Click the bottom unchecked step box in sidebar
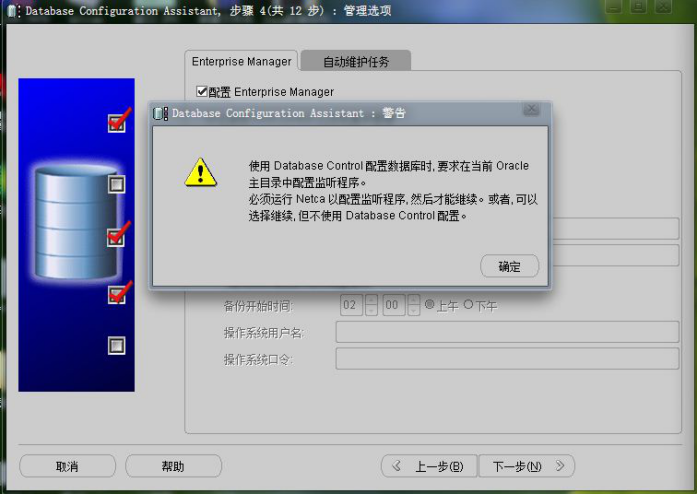697x495 pixels. tap(117, 345)
